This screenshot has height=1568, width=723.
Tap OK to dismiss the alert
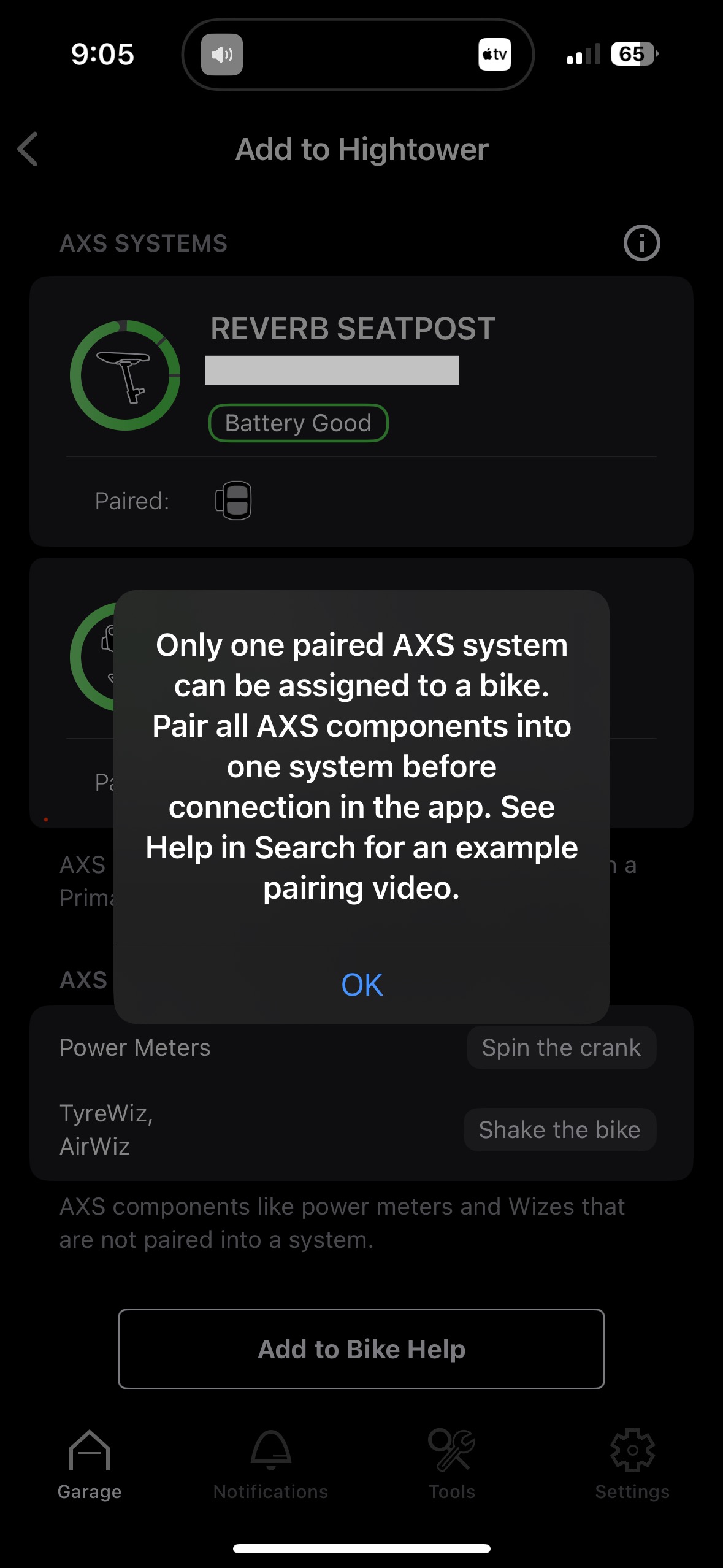pos(362,985)
